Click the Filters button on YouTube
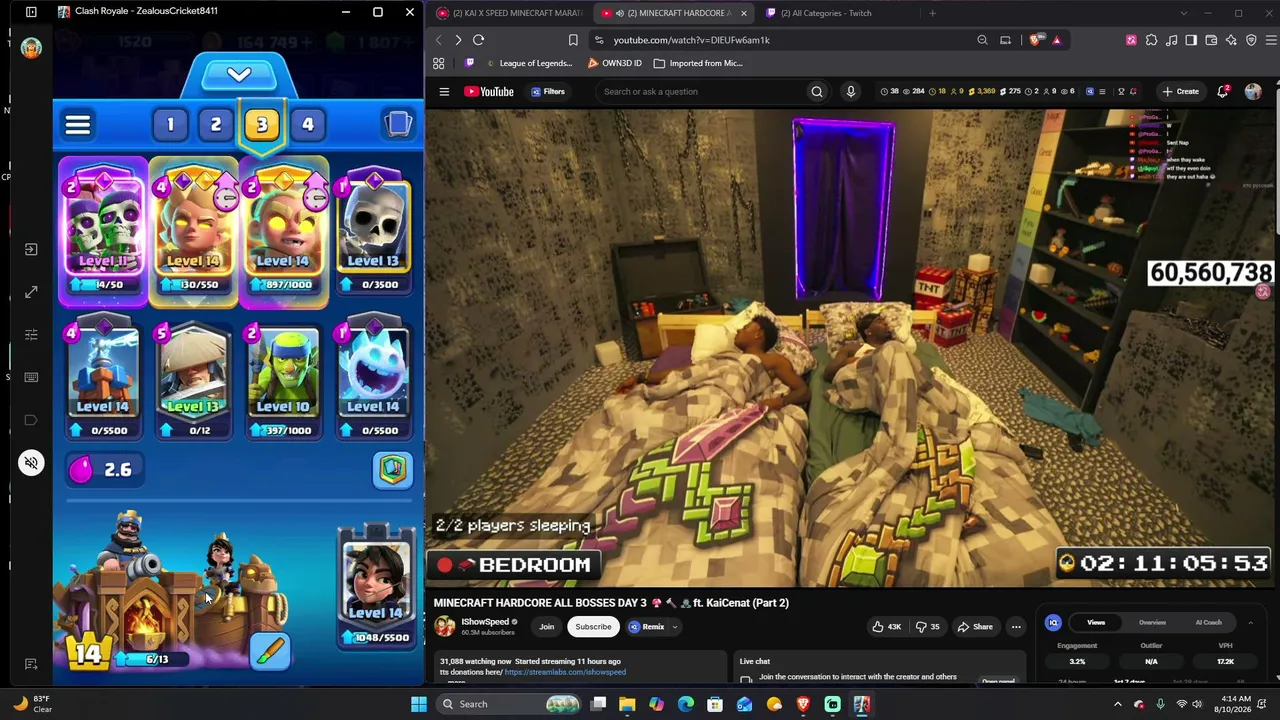The image size is (1280, 720). pyautogui.click(x=548, y=92)
